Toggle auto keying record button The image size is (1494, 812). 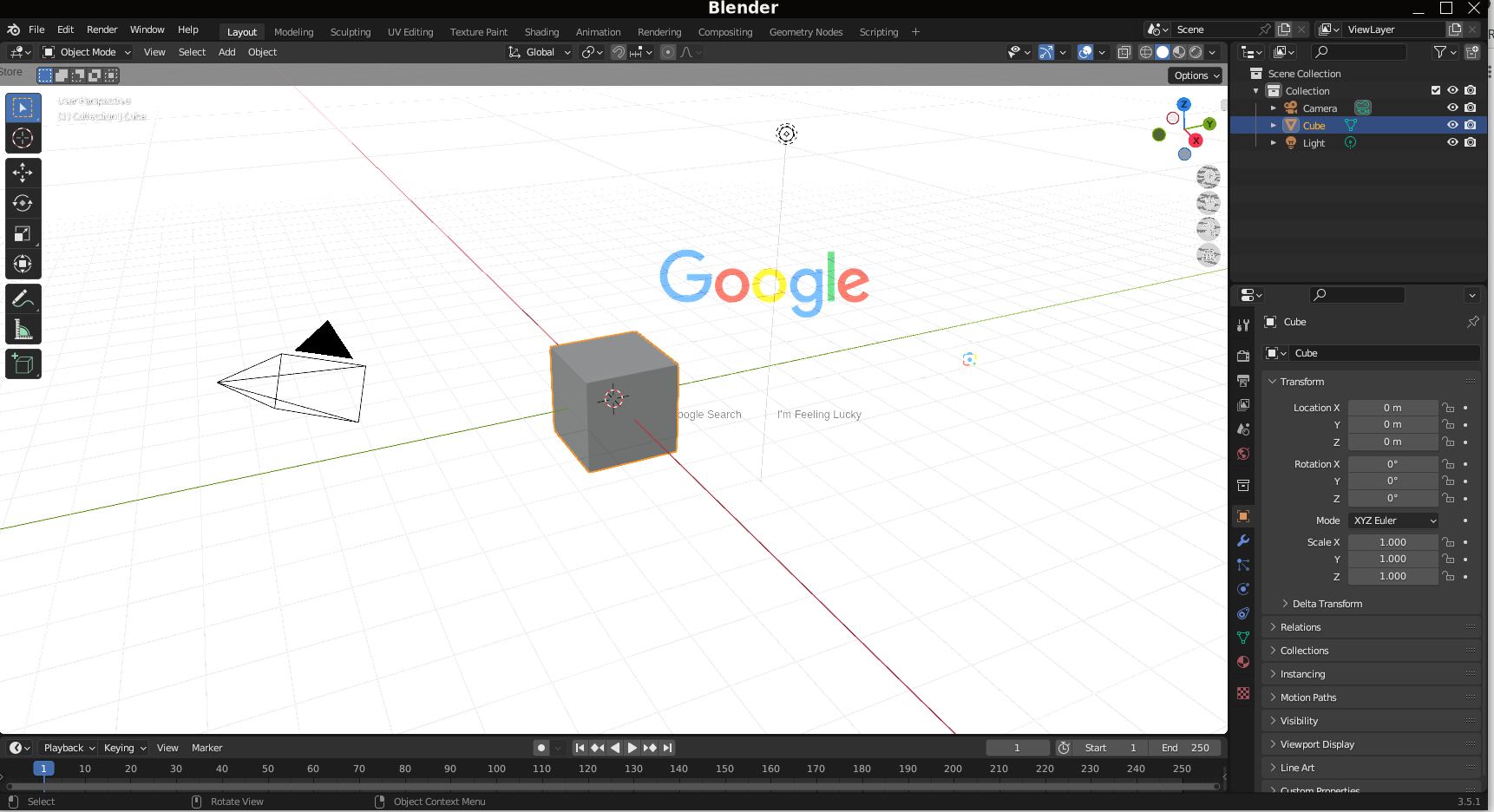(x=541, y=748)
